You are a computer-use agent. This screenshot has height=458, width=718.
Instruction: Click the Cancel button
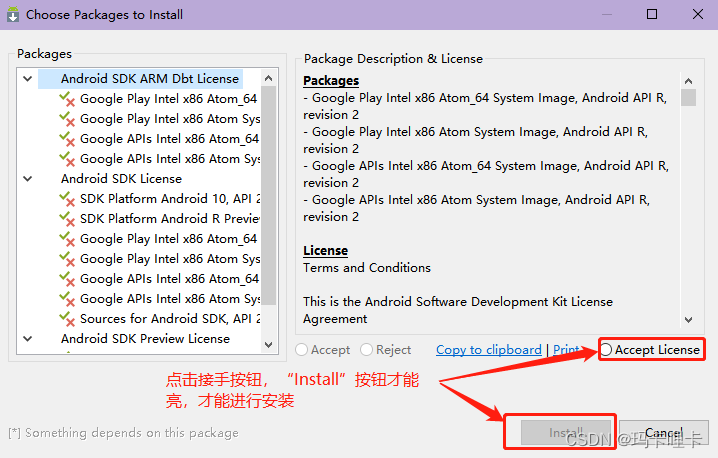664,432
